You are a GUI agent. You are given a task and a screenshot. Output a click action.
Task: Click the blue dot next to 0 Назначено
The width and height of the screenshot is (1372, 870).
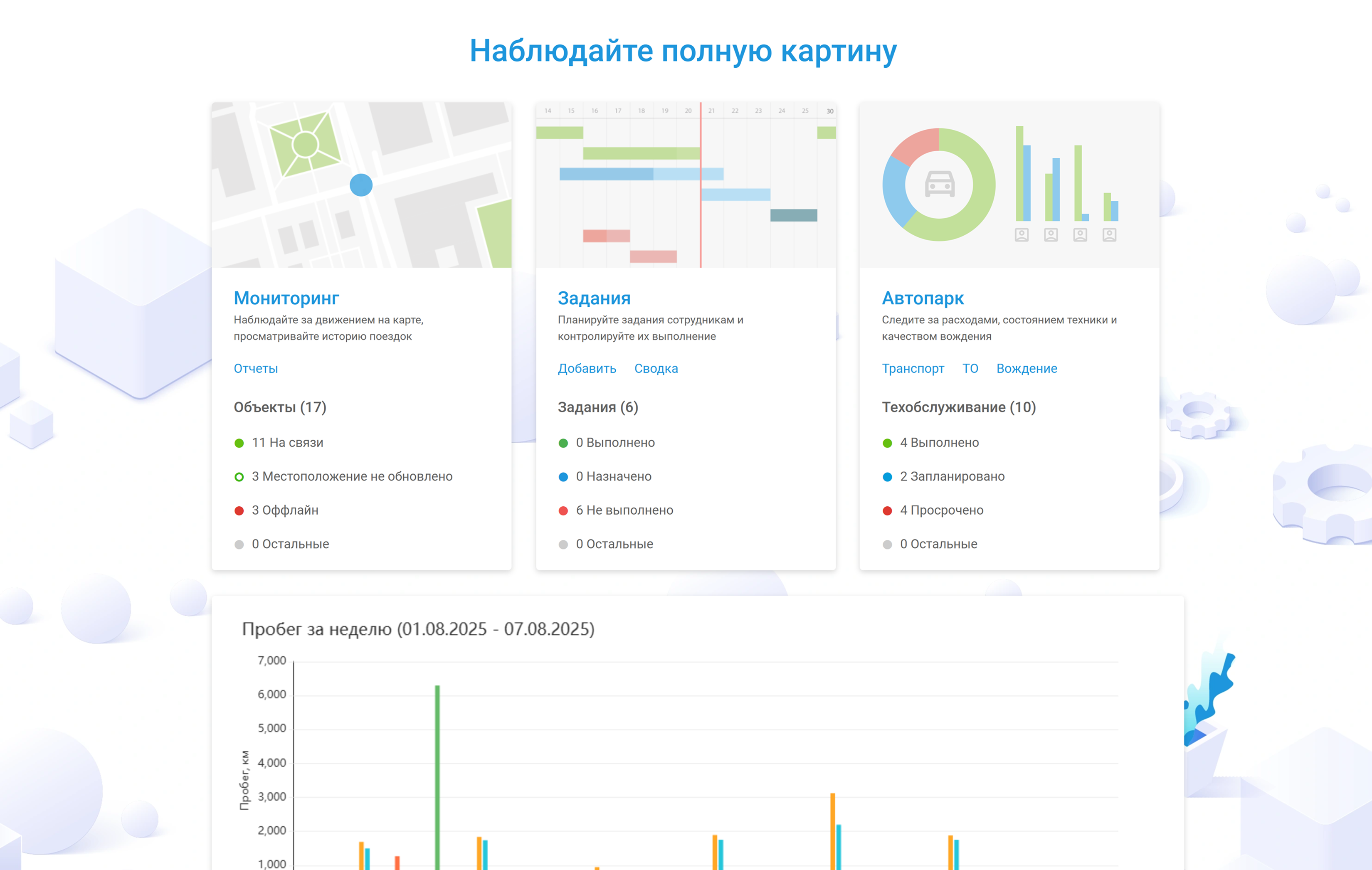click(x=563, y=477)
